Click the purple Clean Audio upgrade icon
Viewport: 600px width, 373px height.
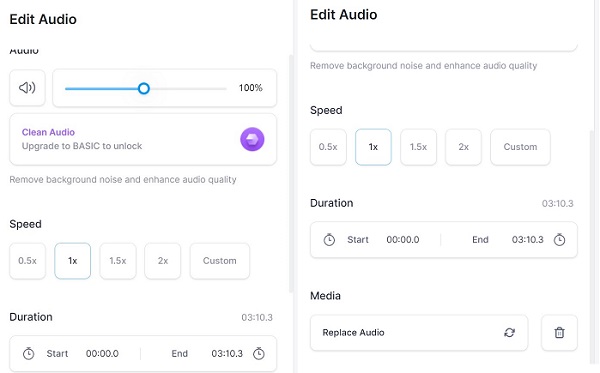click(252, 139)
